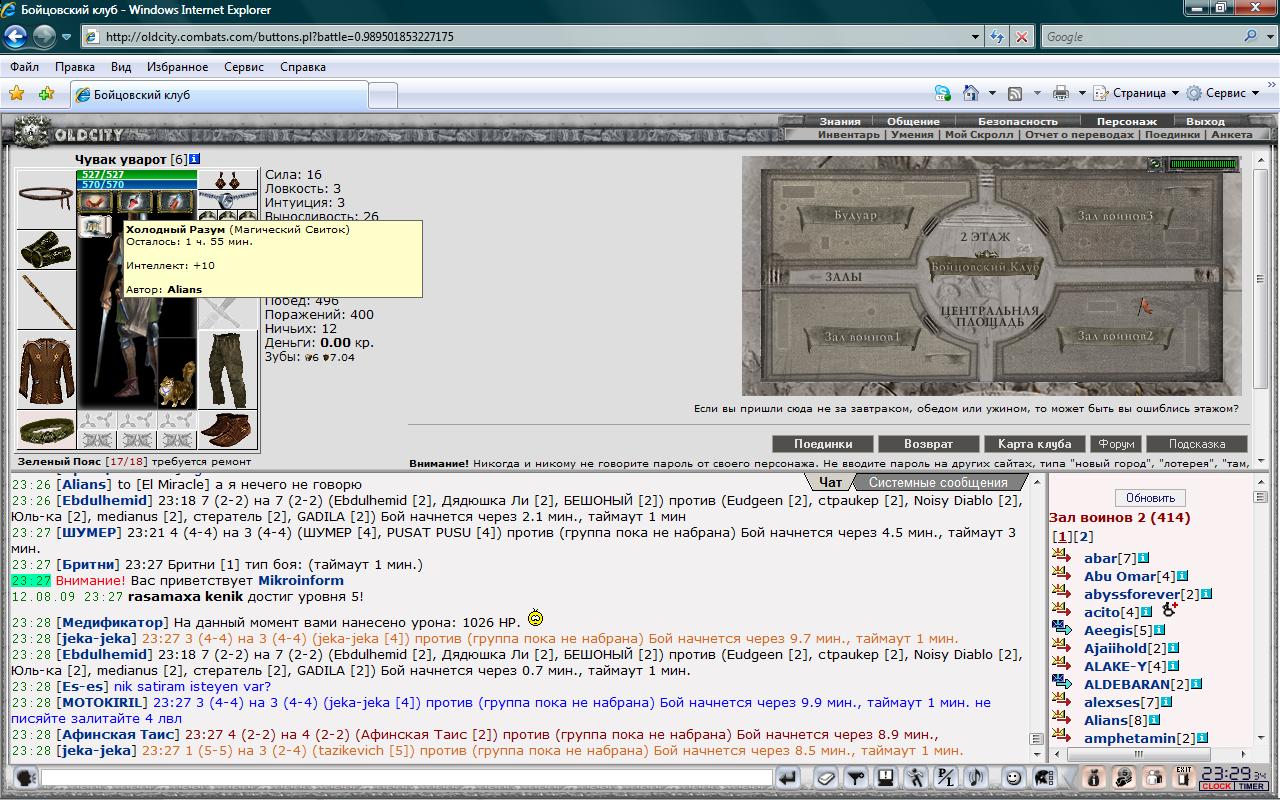Screen dimensions: 1280x800
Task: Click the Форум button
Action: coord(1116,444)
